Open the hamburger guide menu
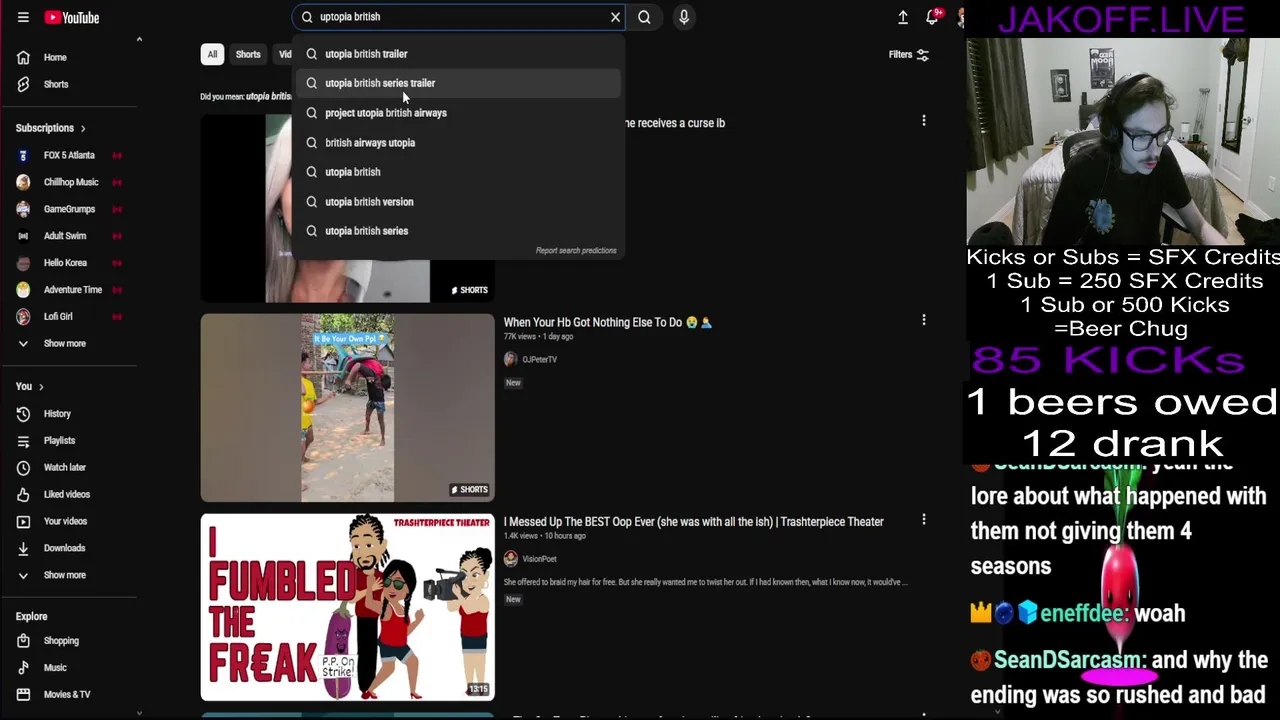This screenshot has height=720, width=1280. coord(23,17)
